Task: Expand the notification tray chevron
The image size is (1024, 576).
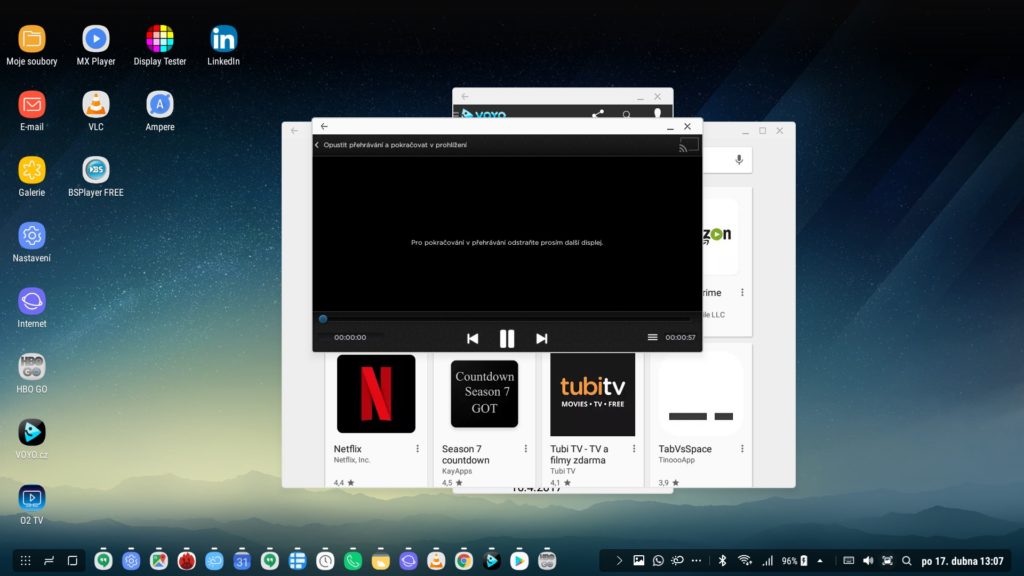Action: pyautogui.click(x=619, y=560)
